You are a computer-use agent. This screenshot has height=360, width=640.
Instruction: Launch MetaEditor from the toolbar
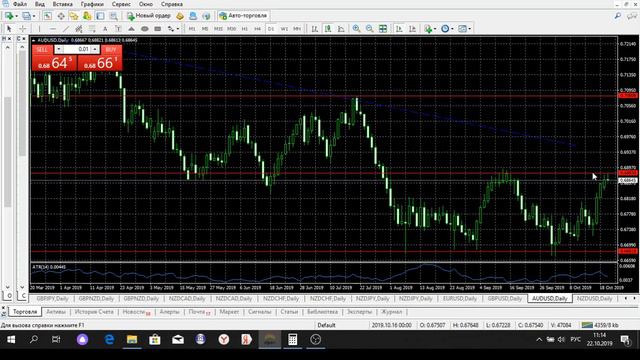(x=180, y=16)
